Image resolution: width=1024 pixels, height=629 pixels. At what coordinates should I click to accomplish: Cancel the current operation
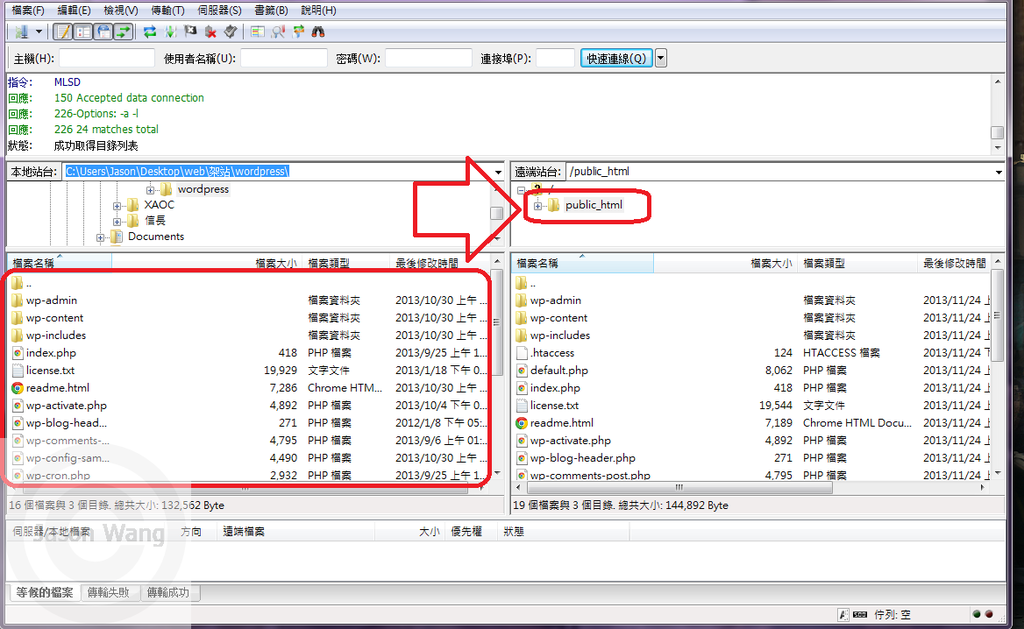190,31
